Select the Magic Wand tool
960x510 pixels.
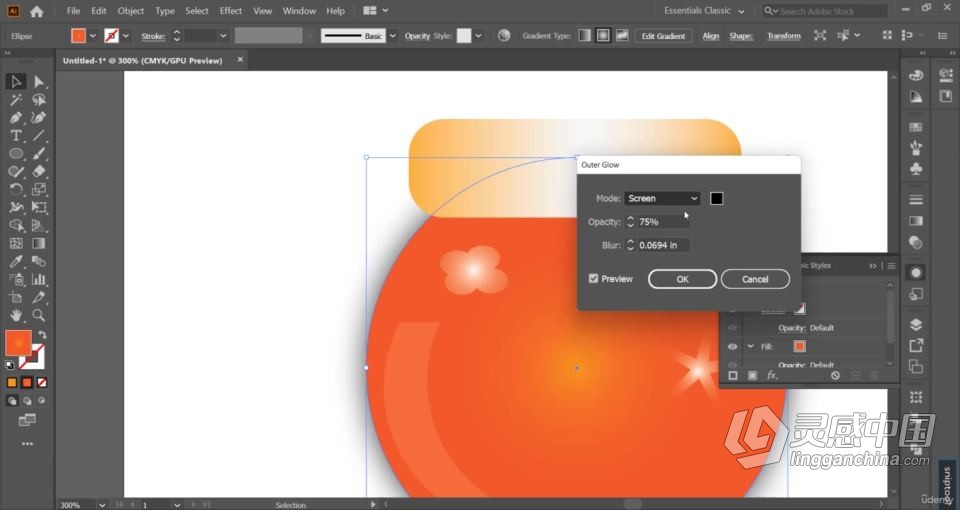(16, 100)
